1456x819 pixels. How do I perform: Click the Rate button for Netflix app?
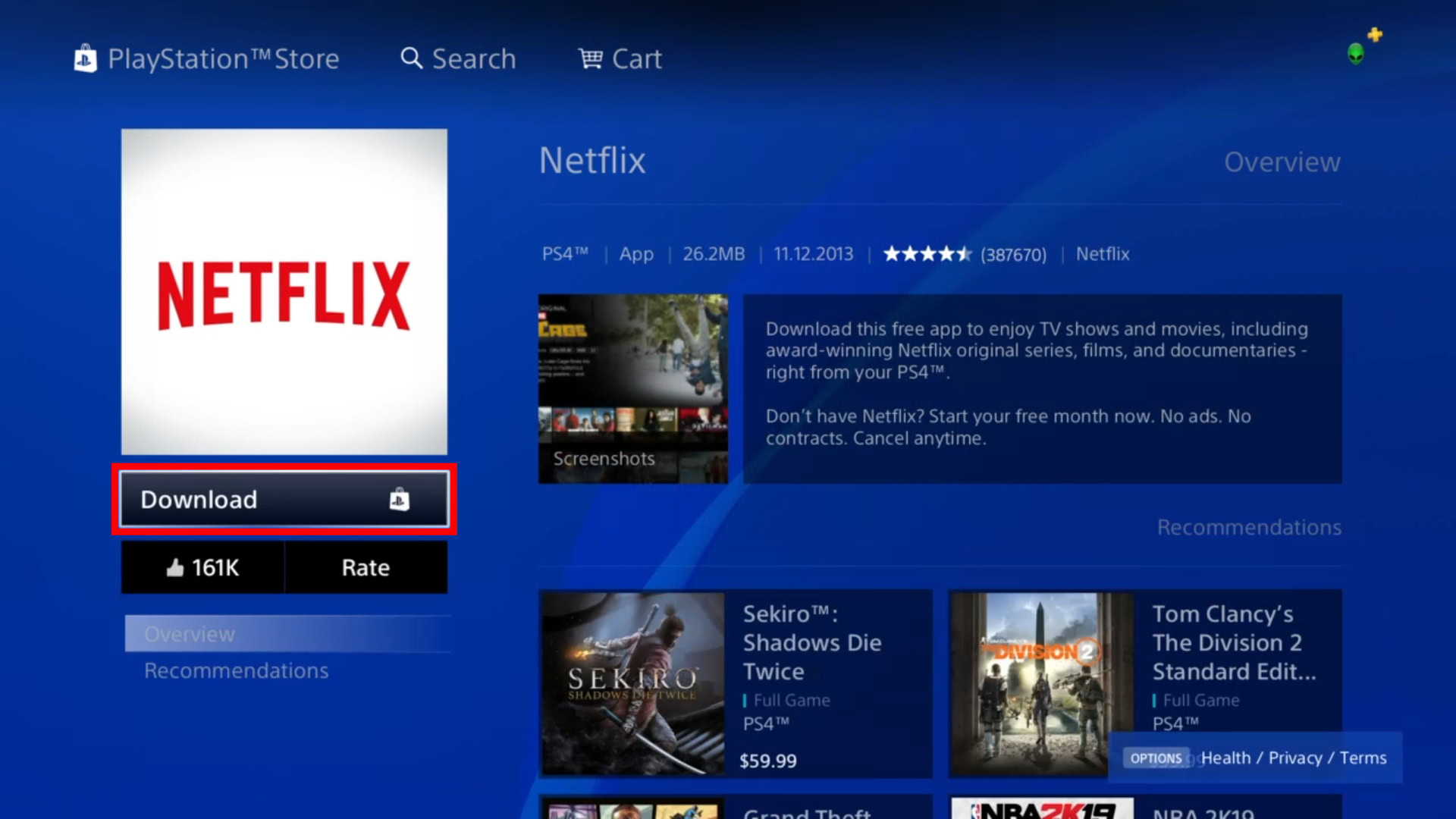click(x=365, y=567)
